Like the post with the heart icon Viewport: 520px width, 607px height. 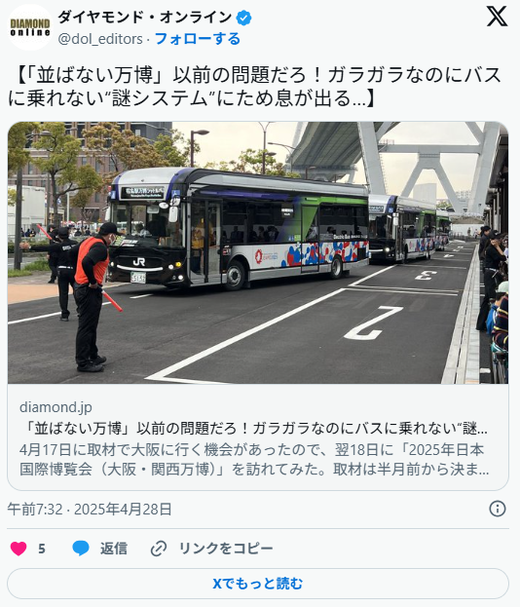[18, 549]
